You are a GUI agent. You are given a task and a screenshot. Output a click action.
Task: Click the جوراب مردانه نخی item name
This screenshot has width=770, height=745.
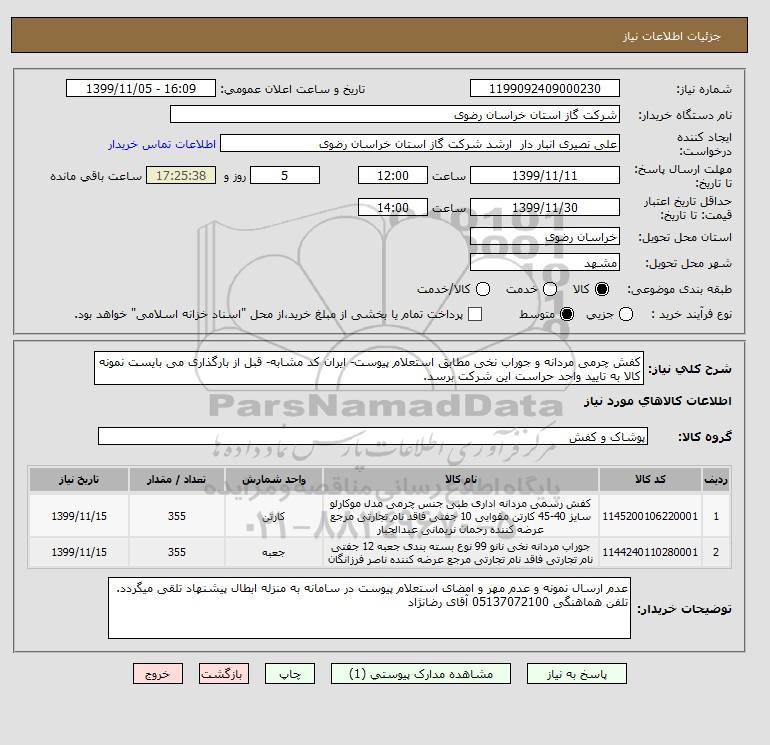click(461, 553)
